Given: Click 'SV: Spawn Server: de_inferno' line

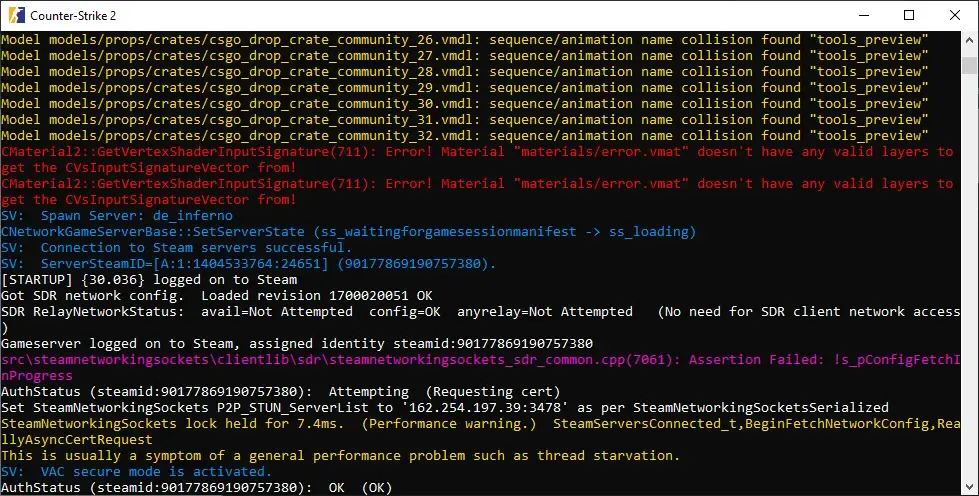Looking at the screenshot, I should [x=117, y=216].
